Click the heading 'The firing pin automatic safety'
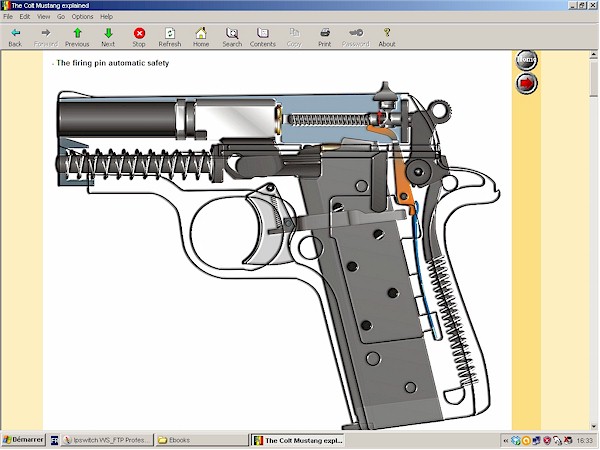Screen dimensions: 600x450 tap(112, 63)
